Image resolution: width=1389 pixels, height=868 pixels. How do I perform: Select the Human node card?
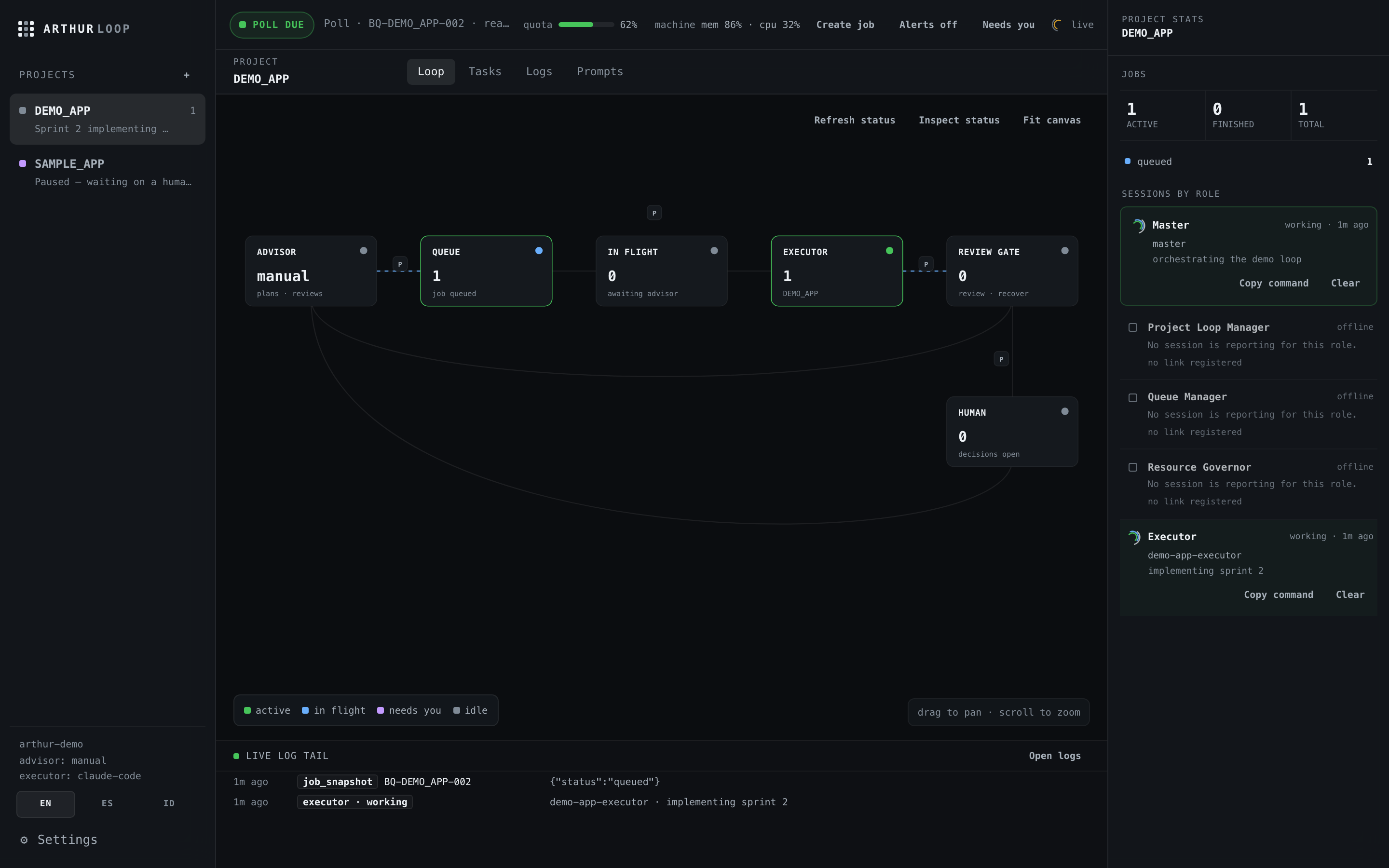pos(1012,432)
